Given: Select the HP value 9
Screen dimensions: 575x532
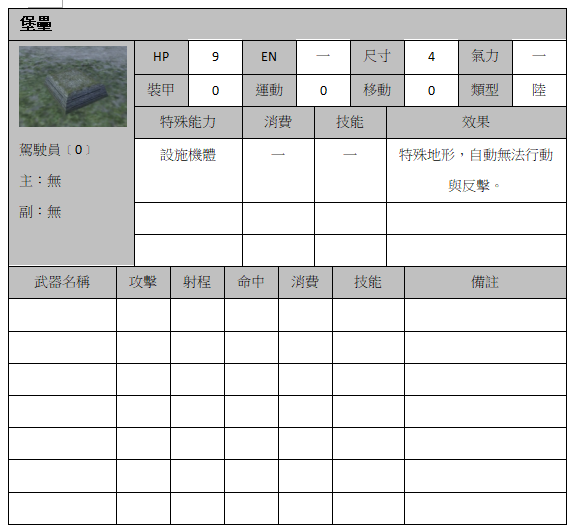Looking at the screenshot, I should [x=215, y=57].
